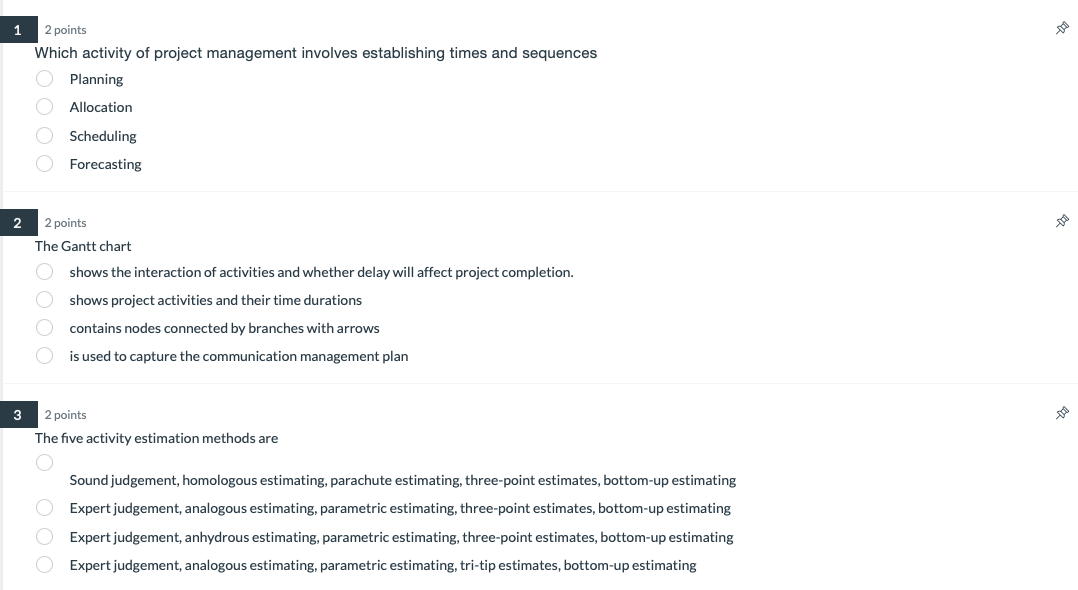Image resolution: width=1078 pixels, height=590 pixels.
Task: Click the question 2 number badge
Action: coord(18,222)
